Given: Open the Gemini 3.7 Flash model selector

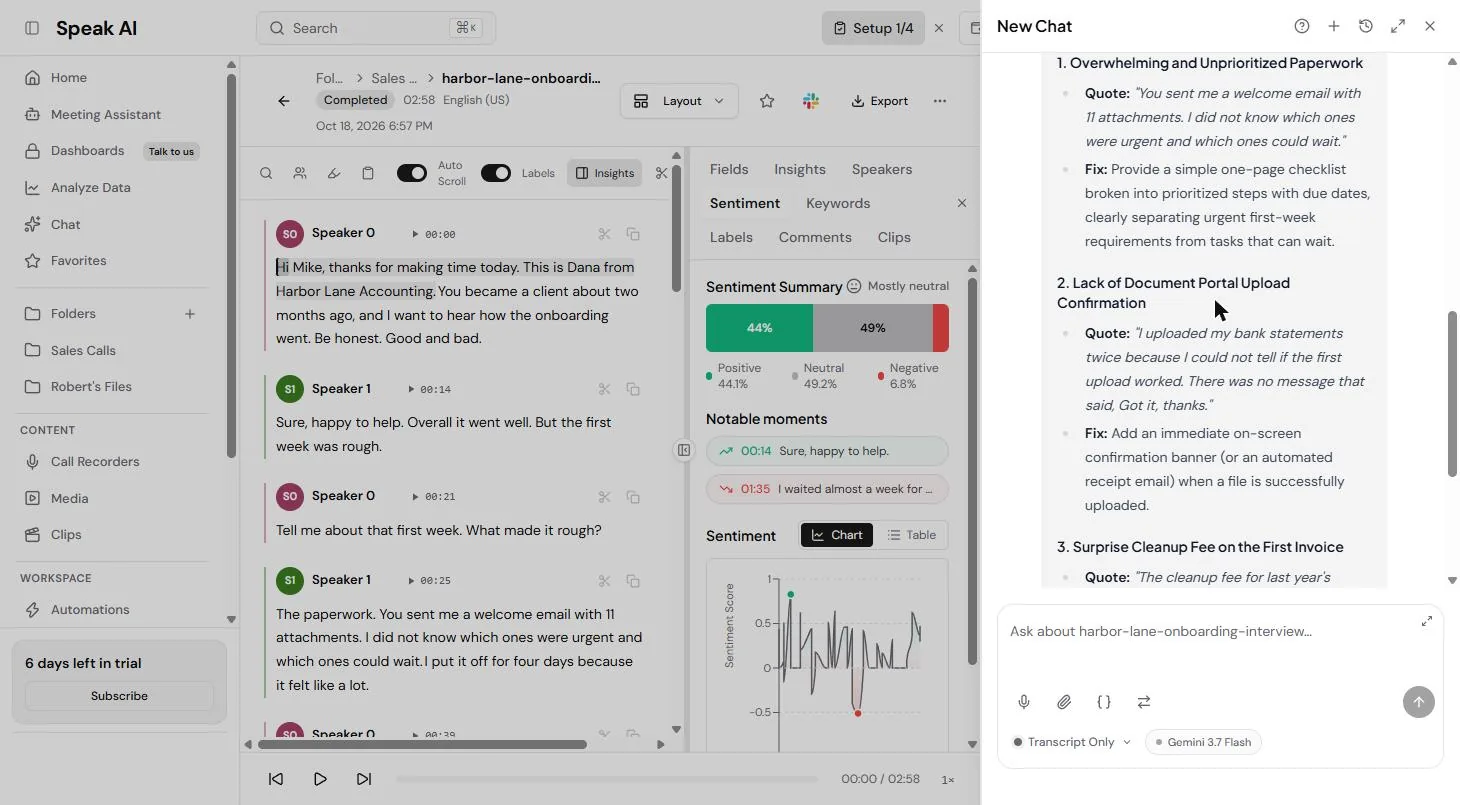Looking at the screenshot, I should (x=1203, y=742).
